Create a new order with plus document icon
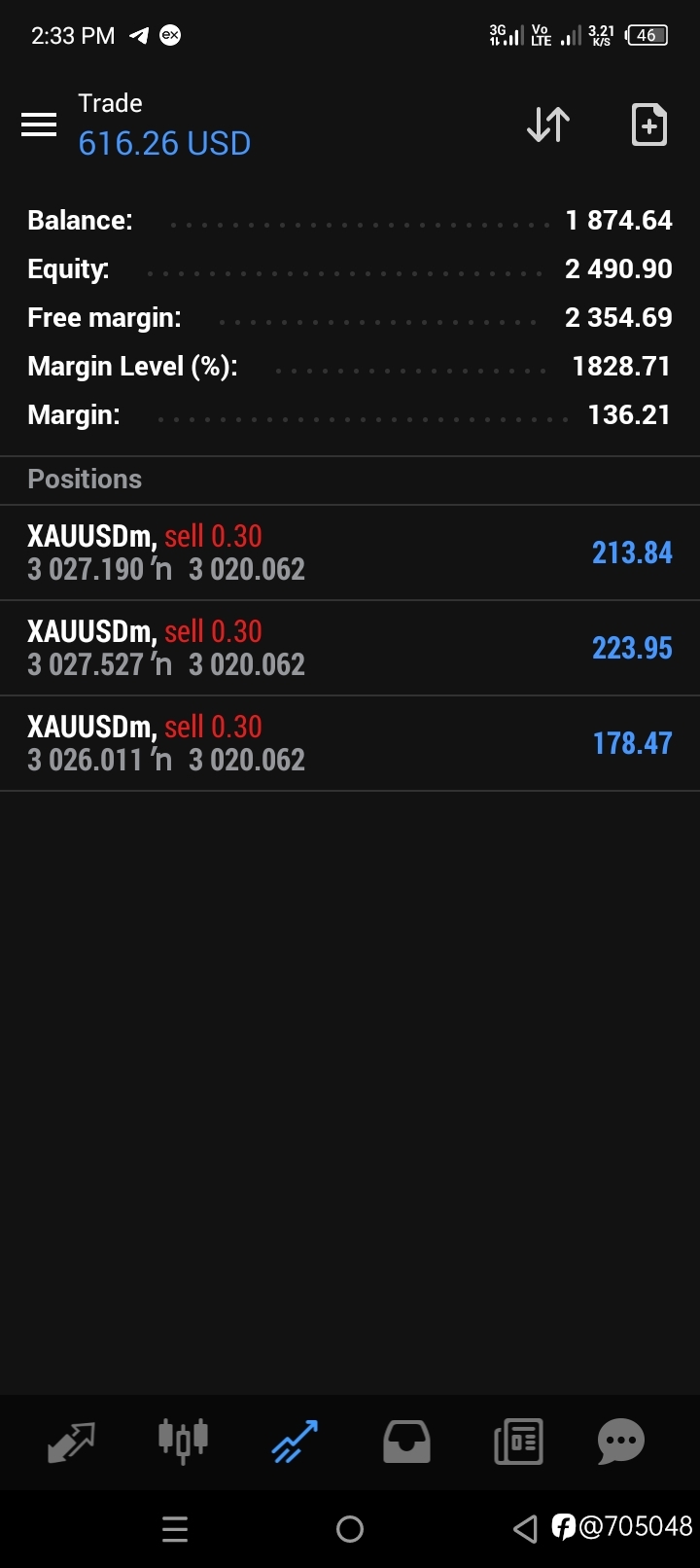Image resolution: width=700 pixels, height=1568 pixels. (648, 125)
